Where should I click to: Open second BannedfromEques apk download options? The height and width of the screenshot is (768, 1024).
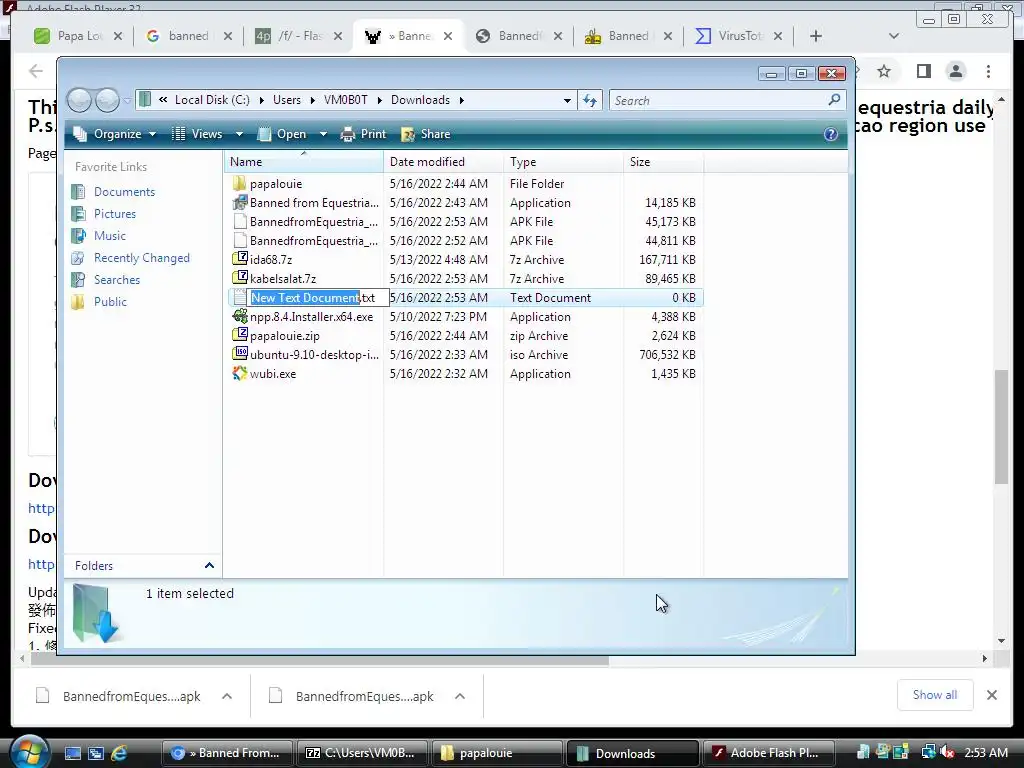pyautogui.click(x=460, y=696)
